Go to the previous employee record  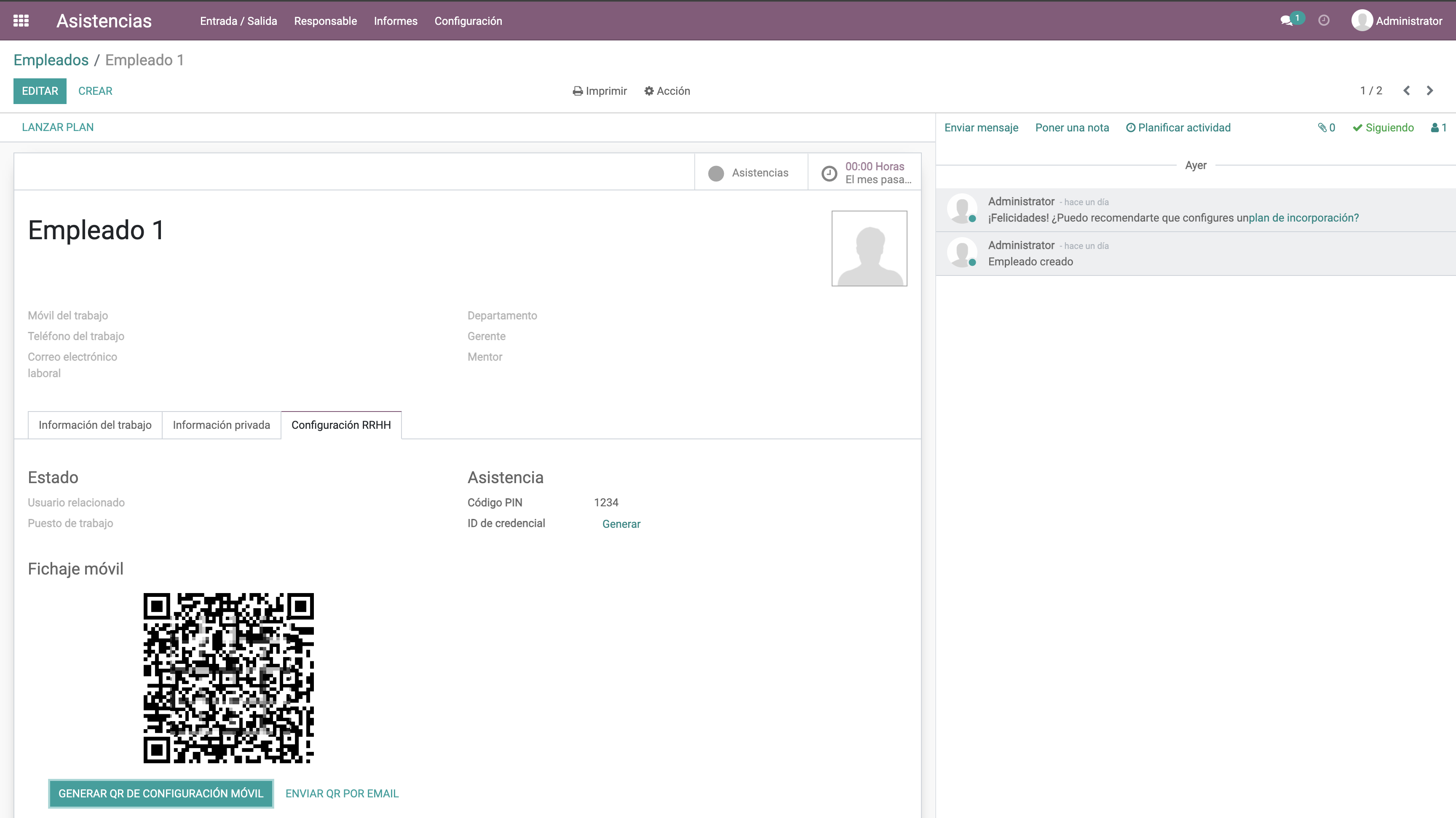[x=1407, y=91]
